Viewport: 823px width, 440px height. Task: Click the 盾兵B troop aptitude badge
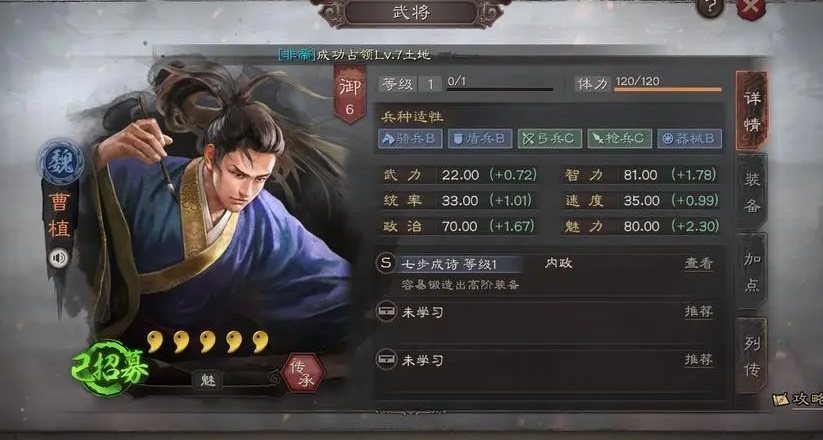point(480,139)
